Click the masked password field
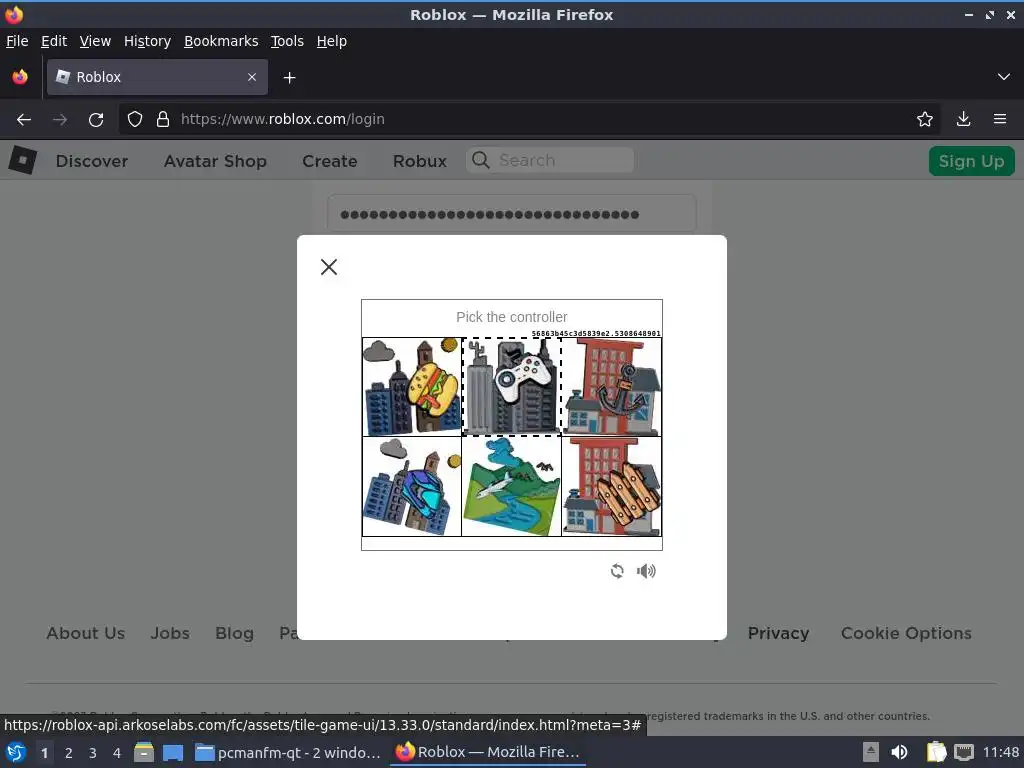This screenshot has width=1024, height=768. (511, 214)
